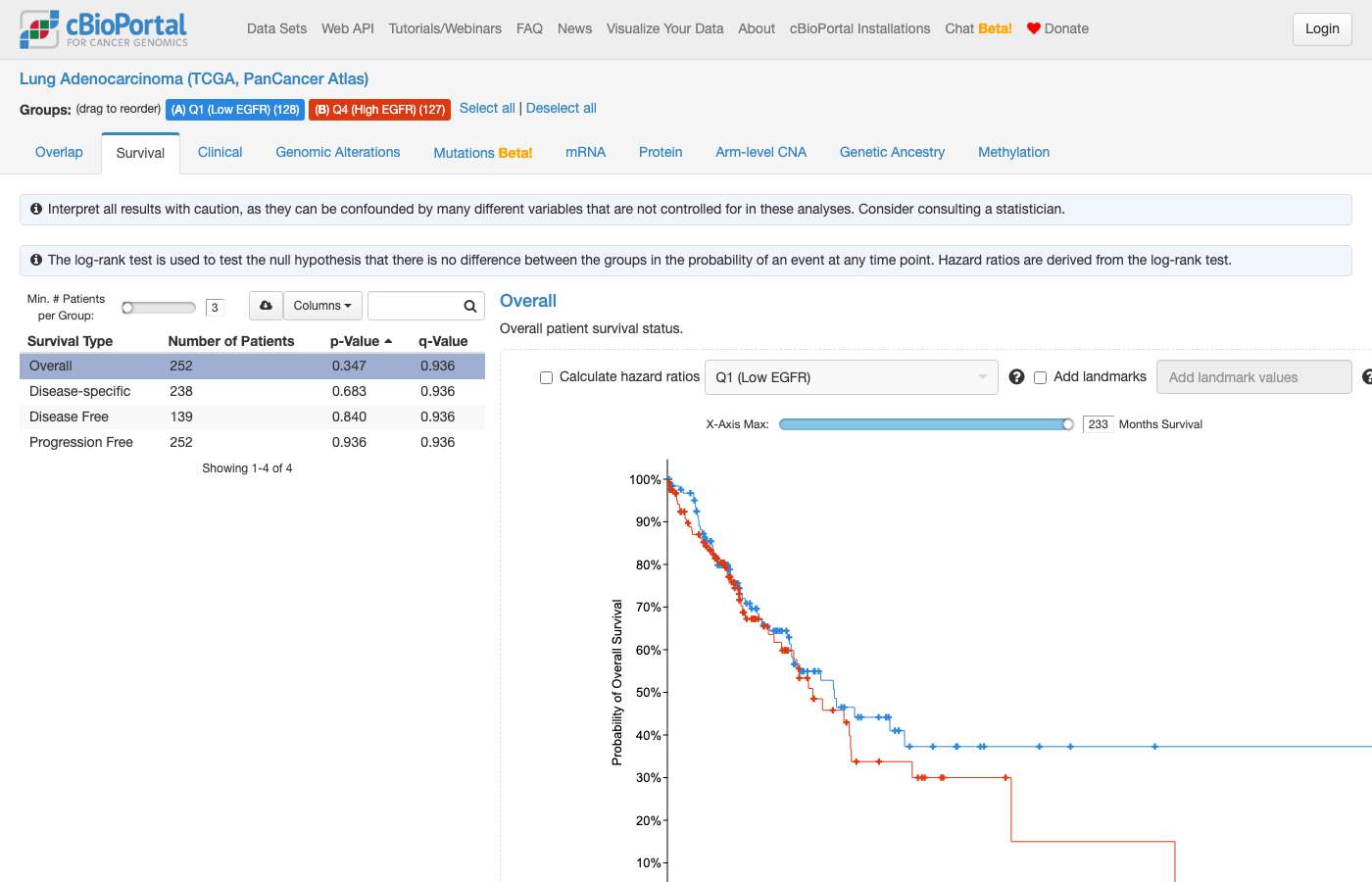Click the search magnifier icon
1372x882 pixels.
coord(470,306)
